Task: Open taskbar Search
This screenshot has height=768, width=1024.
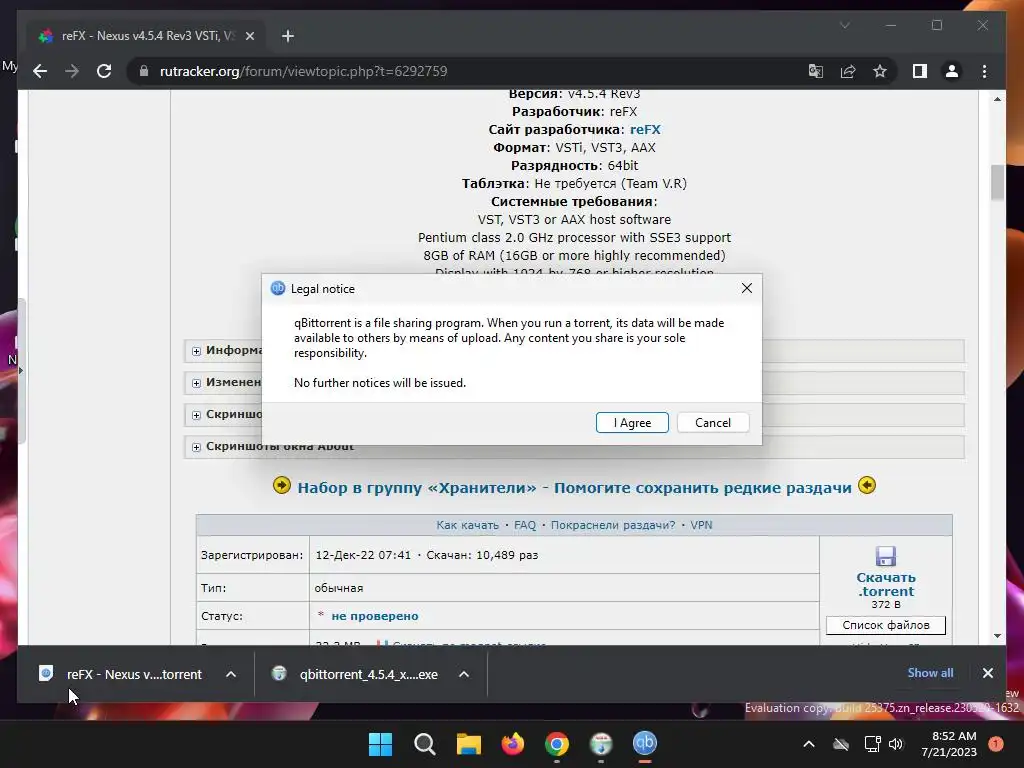Action: pos(424,744)
